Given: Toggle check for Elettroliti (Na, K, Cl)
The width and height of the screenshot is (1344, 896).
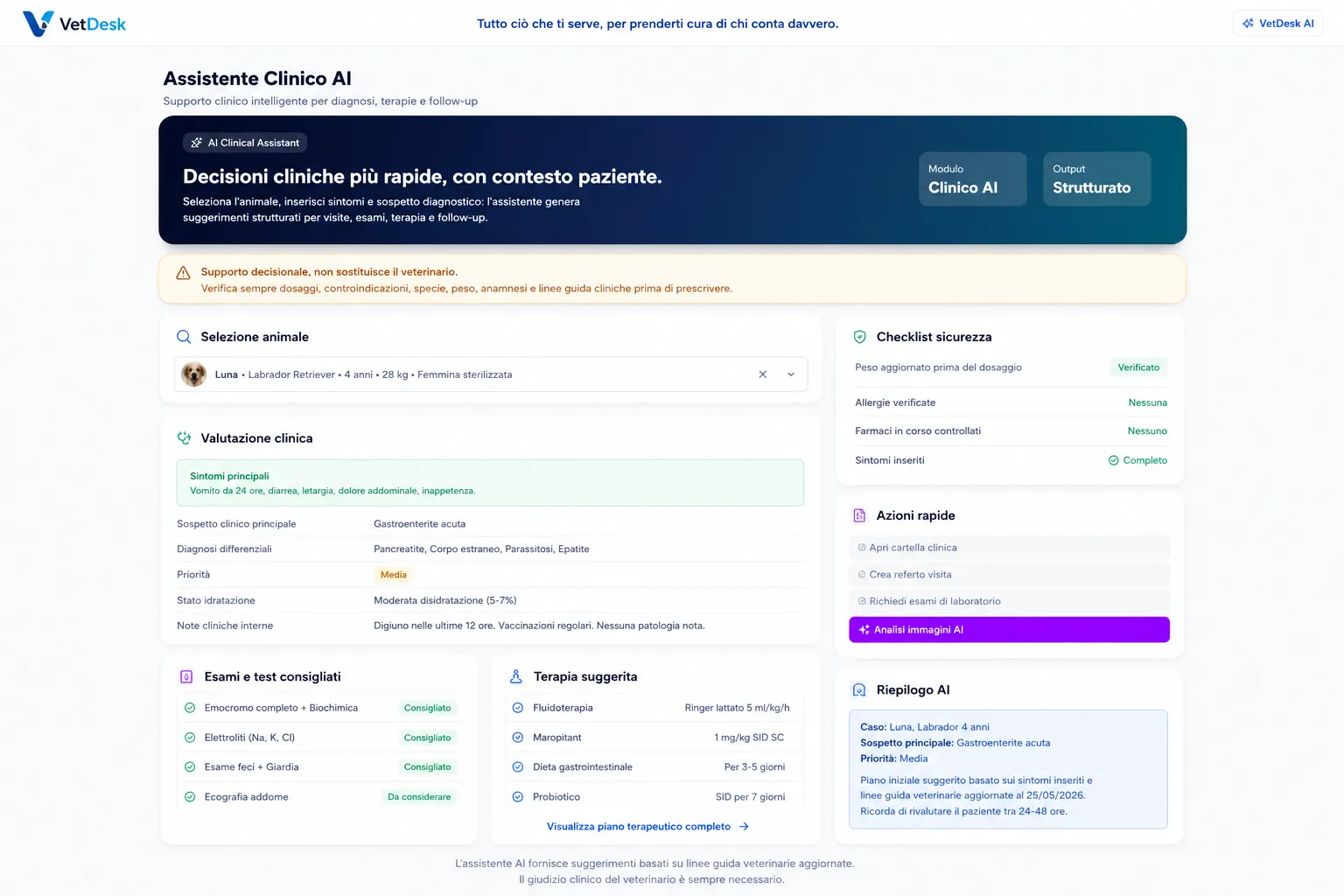Looking at the screenshot, I should coord(190,738).
